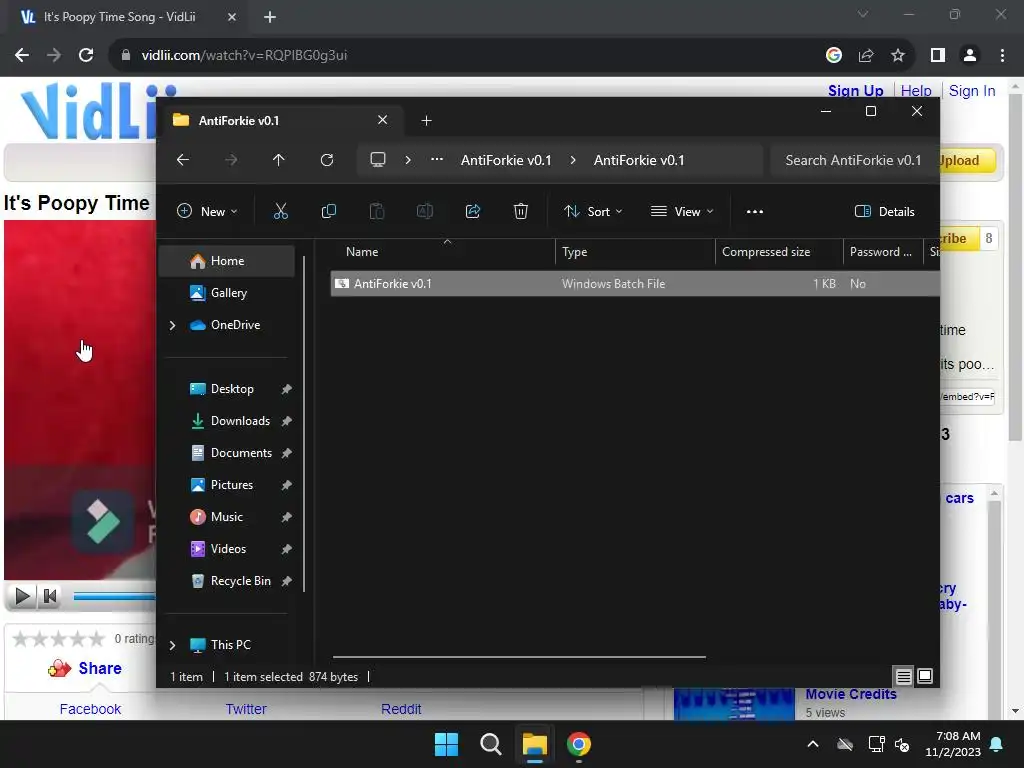Open notification bell in system tray
The height and width of the screenshot is (768, 1024).
[x=997, y=744]
